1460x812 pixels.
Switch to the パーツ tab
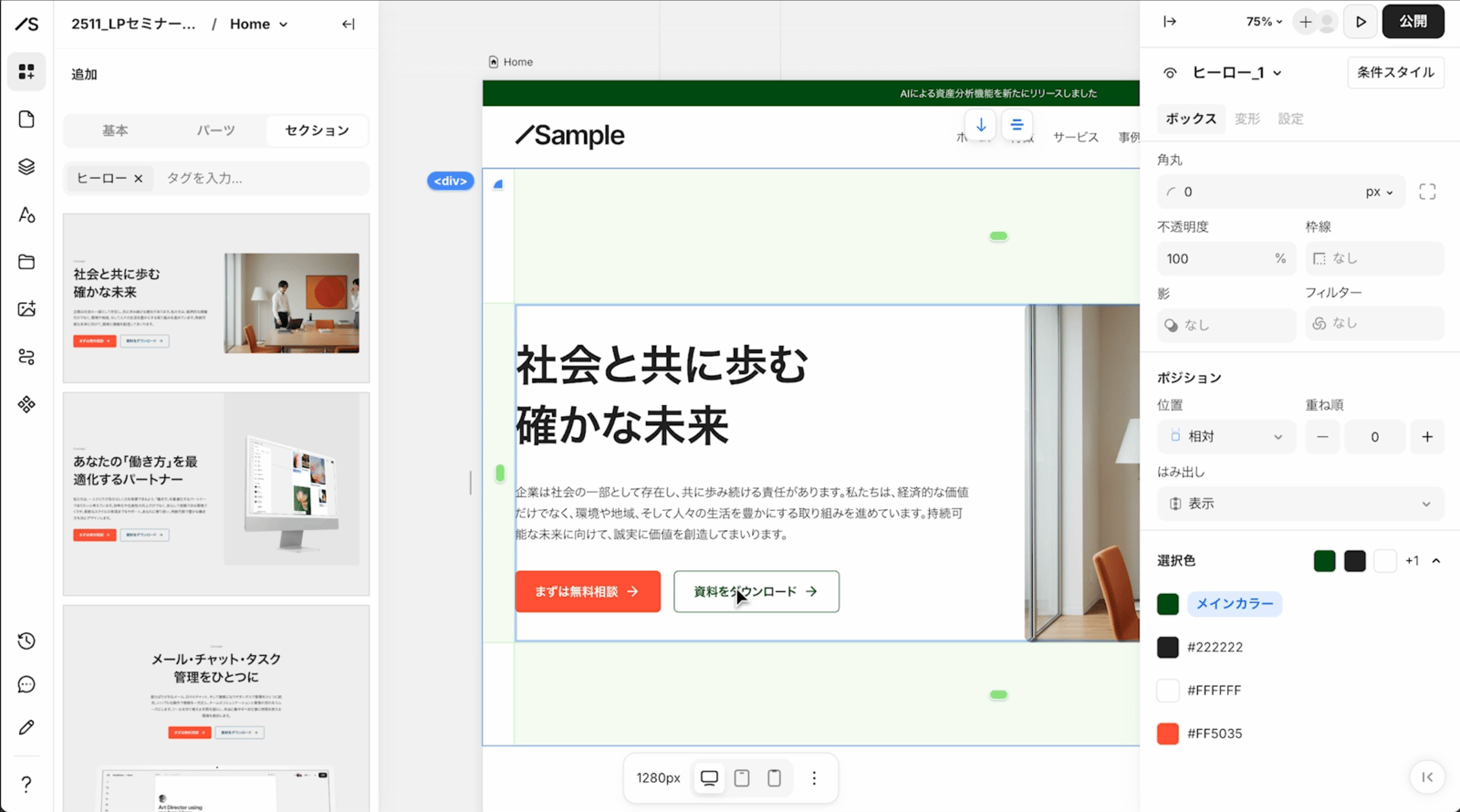(x=215, y=130)
